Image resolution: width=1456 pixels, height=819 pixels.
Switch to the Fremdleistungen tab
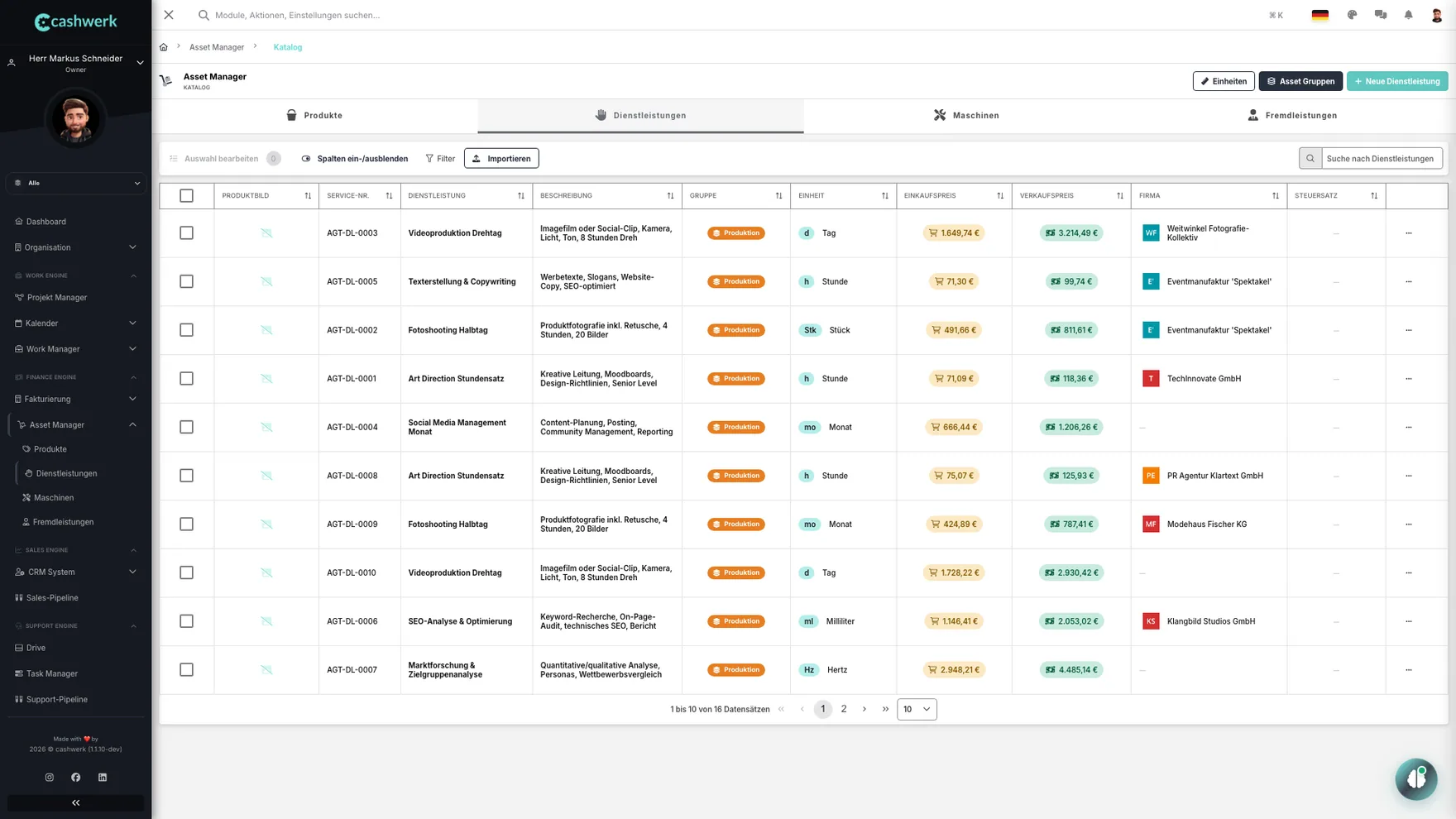click(x=1292, y=115)
